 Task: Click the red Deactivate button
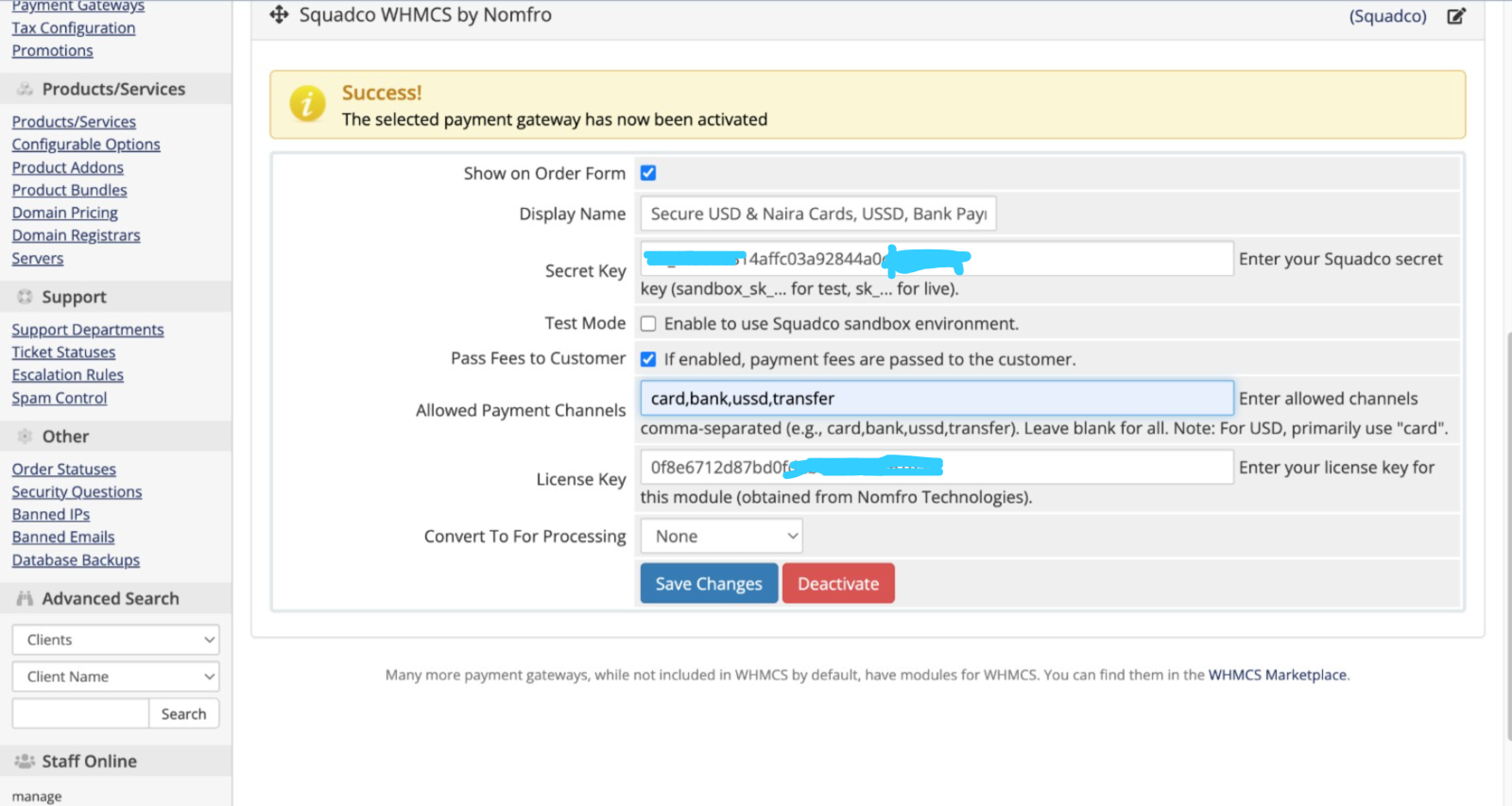coord(838,584)
